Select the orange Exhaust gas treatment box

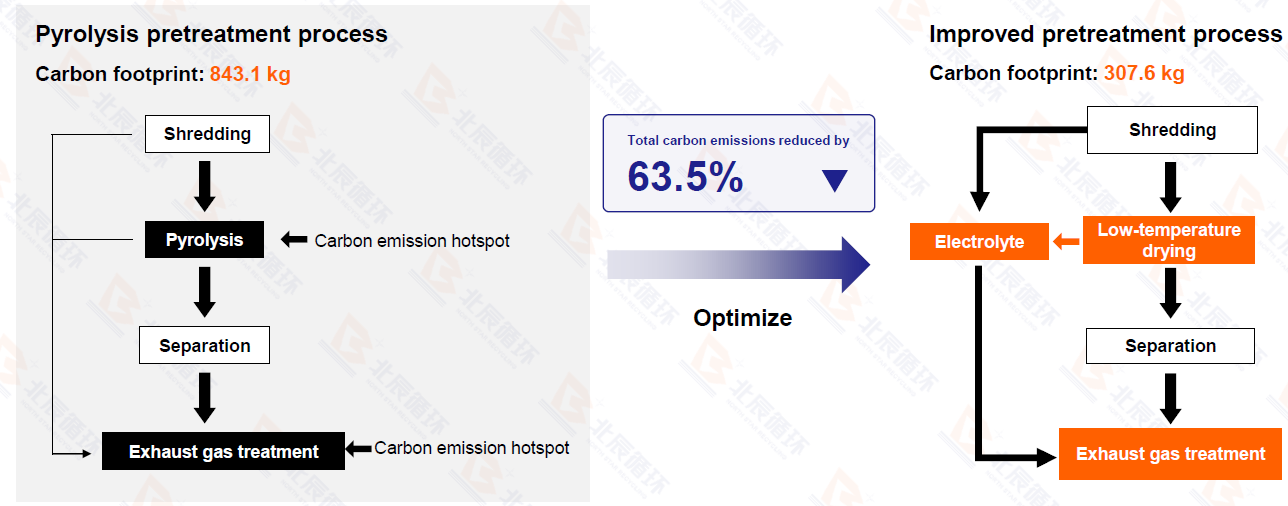coord(1170,454)
